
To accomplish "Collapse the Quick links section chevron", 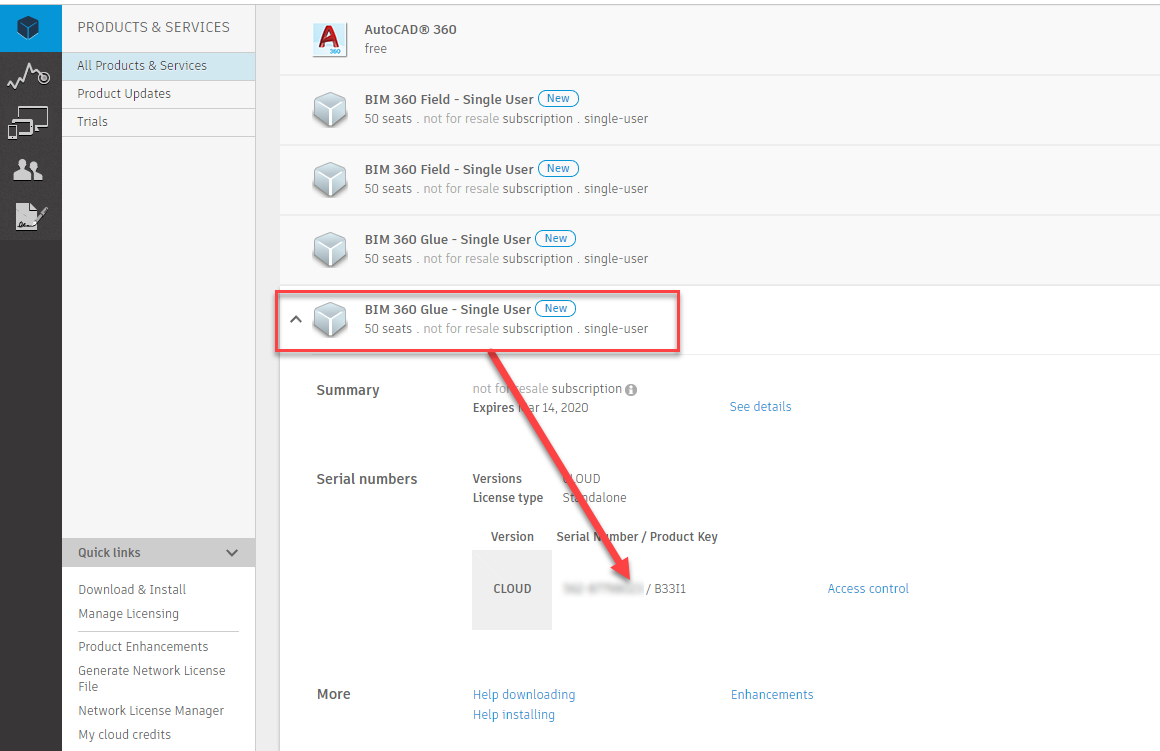I will coord(232,553).
